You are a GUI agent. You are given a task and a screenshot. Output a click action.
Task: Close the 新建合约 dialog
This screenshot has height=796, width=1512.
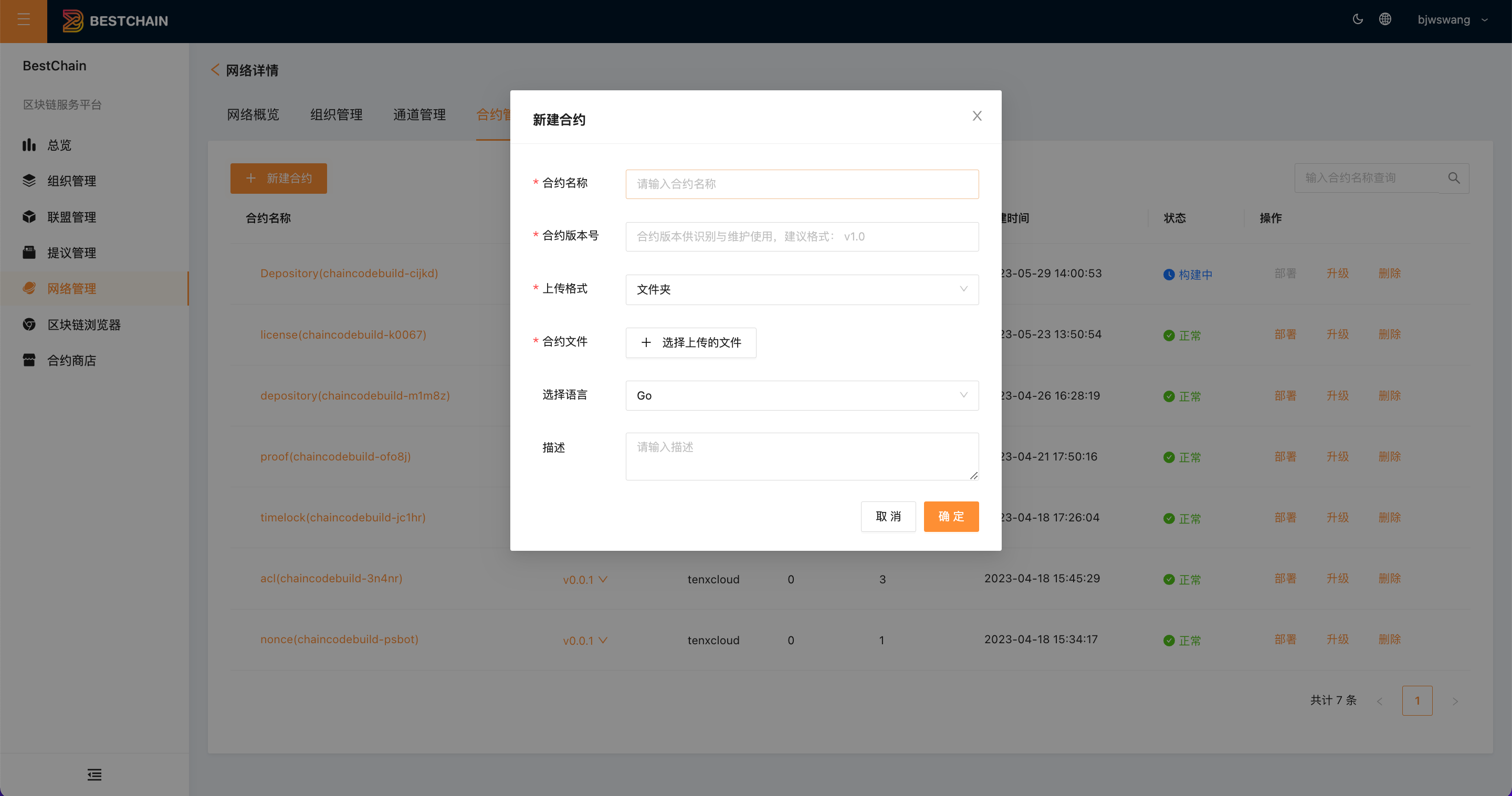[977, 116]
